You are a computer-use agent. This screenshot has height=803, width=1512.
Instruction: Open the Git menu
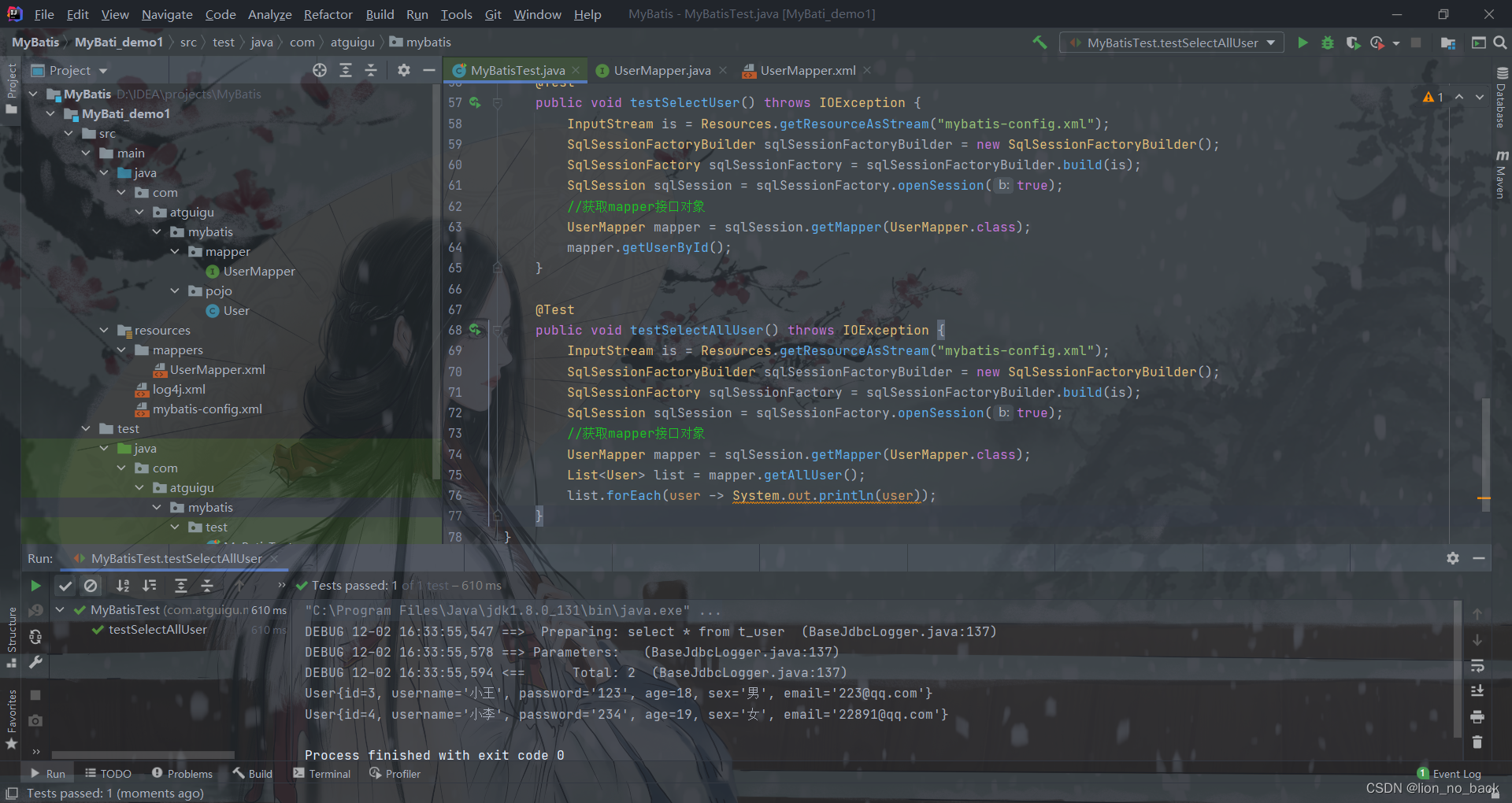click(x=493, y=14)
